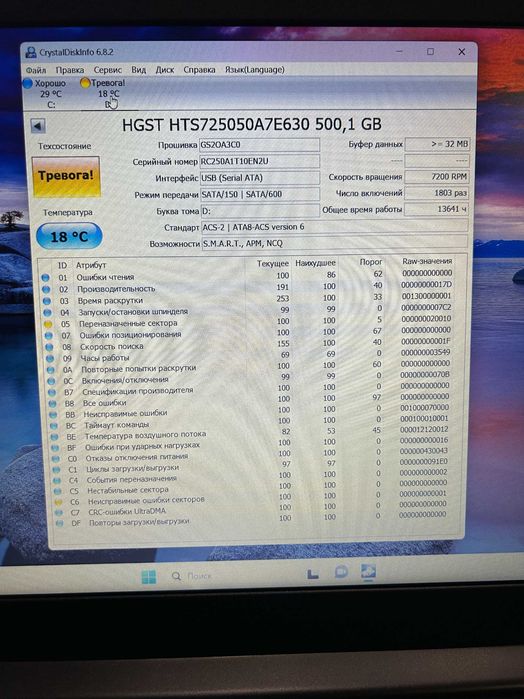524x699 pixels.
Task: Click status icon for B7 Спецификации производителя
Action: [x=52, y=392]
